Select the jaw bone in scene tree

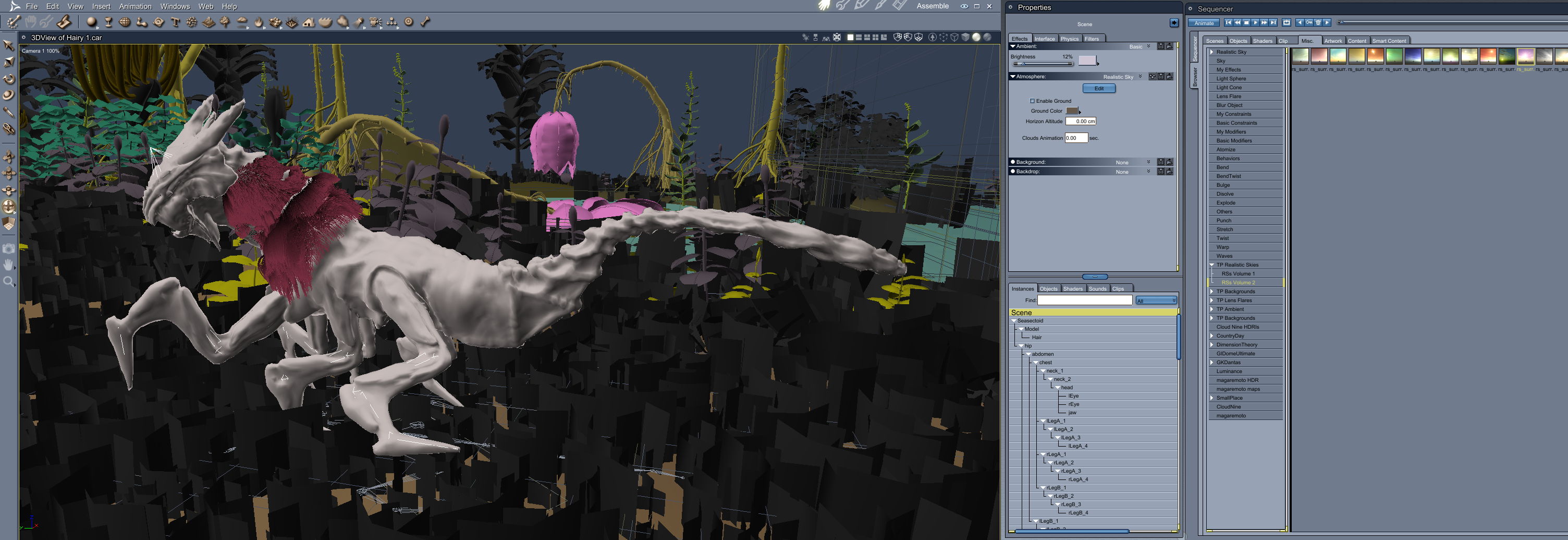tap(1072, 413)
